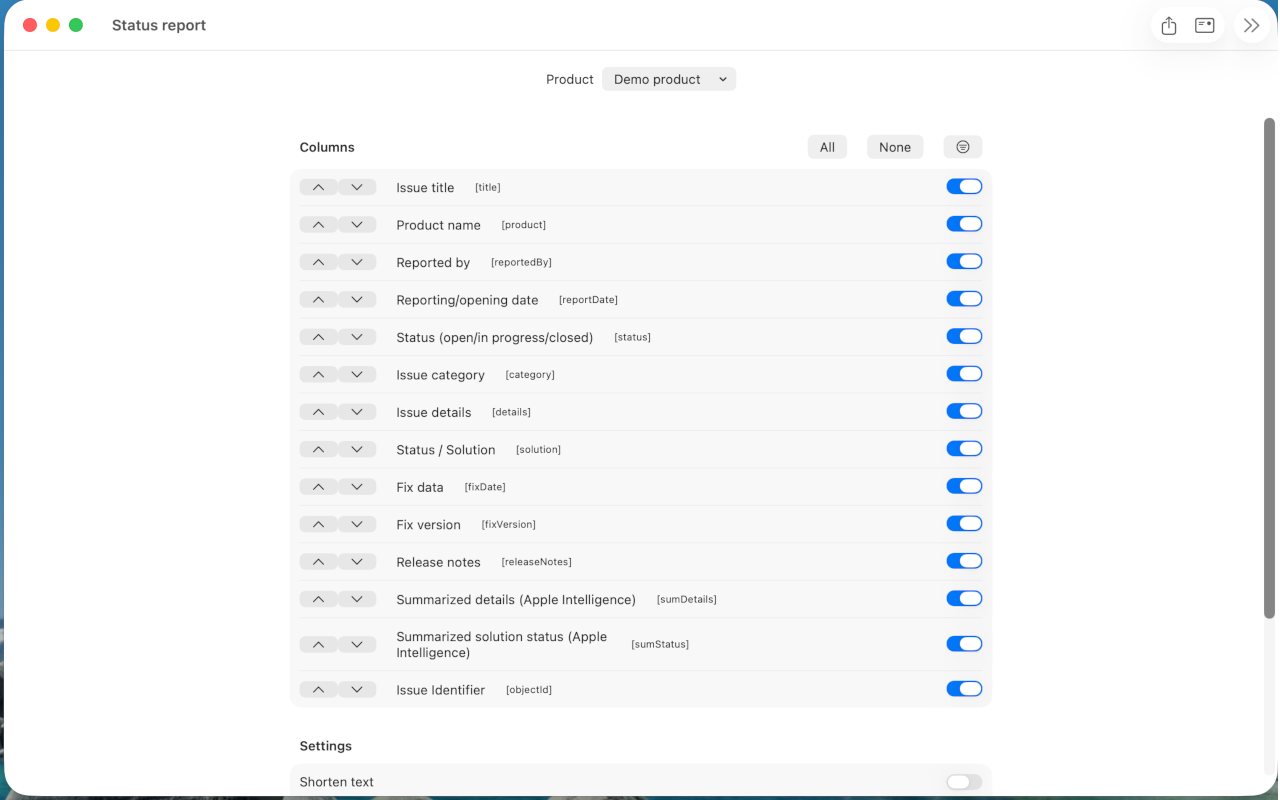Click the None columns button
1280x800 pixels.
click(895, 147)
